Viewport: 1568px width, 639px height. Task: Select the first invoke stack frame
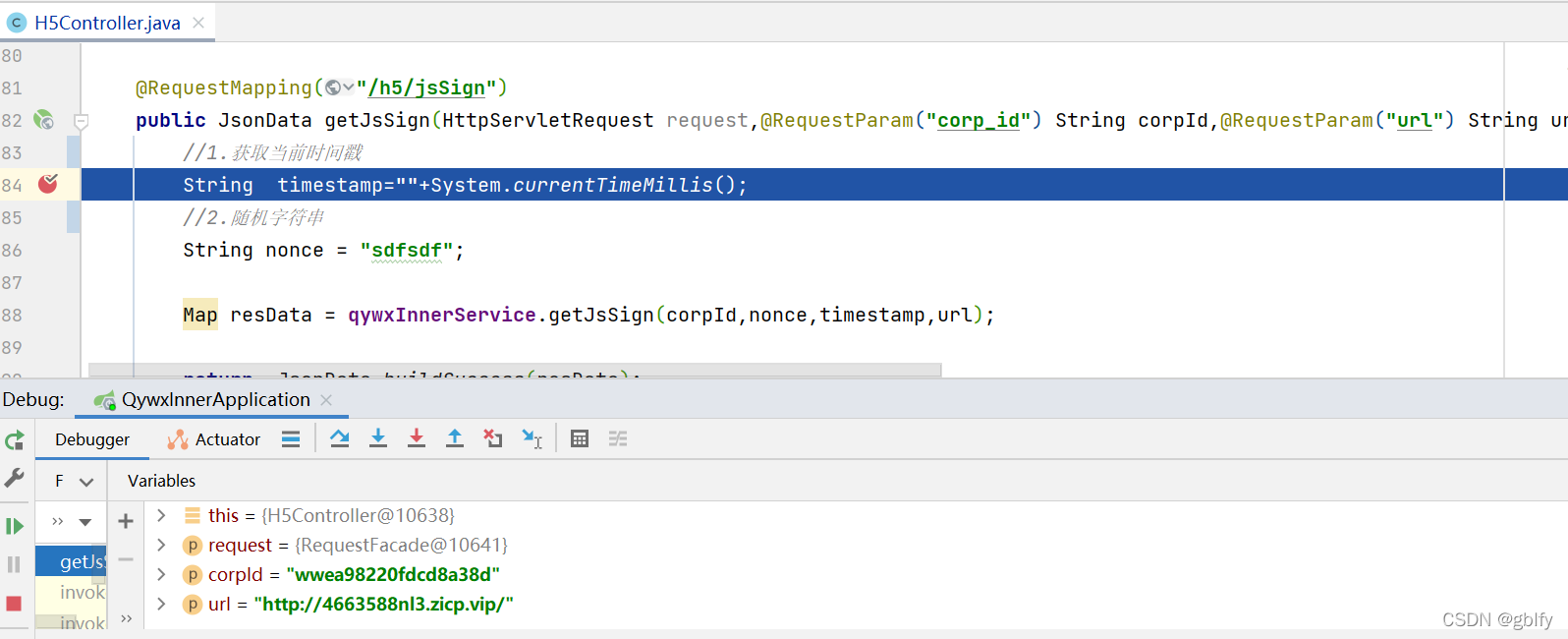(71, 592)
